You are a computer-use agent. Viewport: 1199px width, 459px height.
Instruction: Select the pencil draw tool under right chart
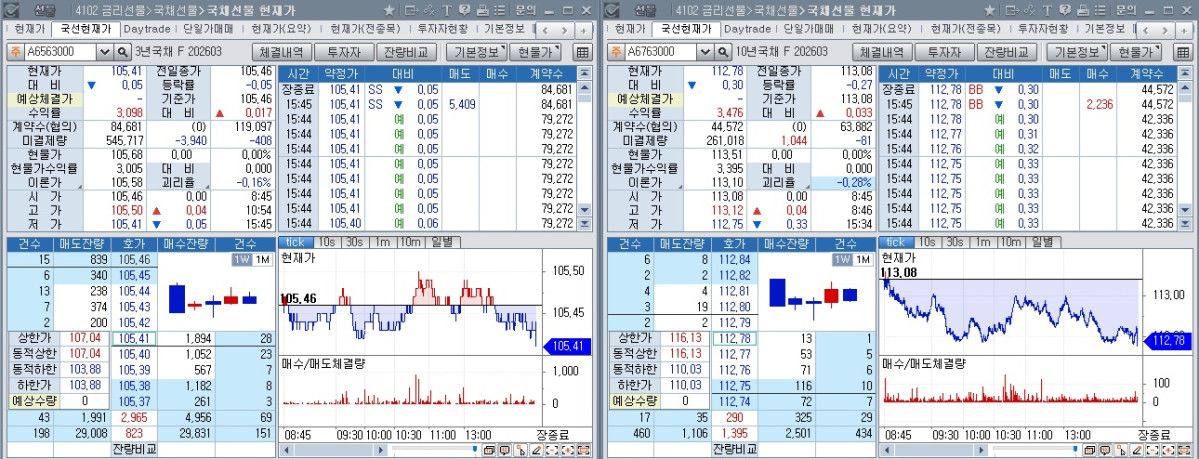(1137, 450)
